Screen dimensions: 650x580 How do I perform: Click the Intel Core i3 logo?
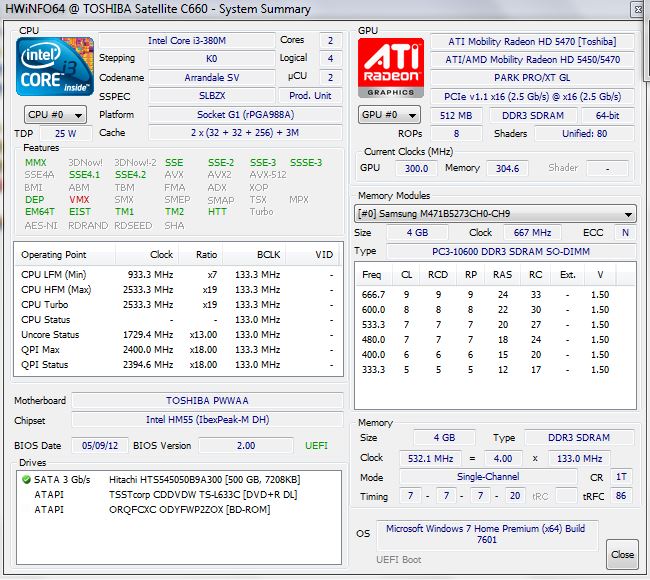[55, 66]
